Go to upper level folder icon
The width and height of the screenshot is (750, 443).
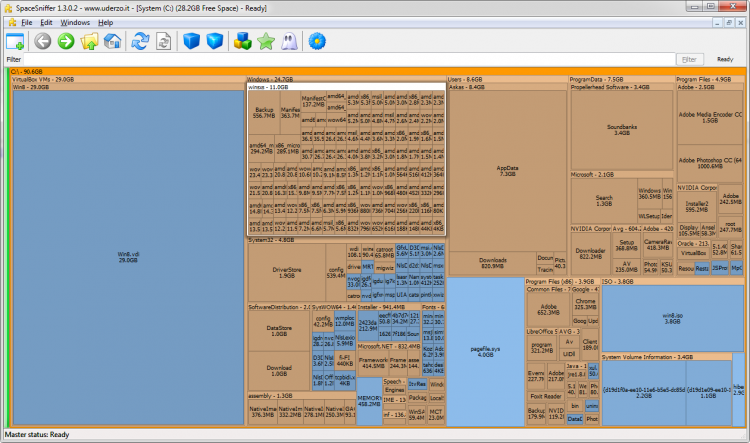click(x=89, y=42)
